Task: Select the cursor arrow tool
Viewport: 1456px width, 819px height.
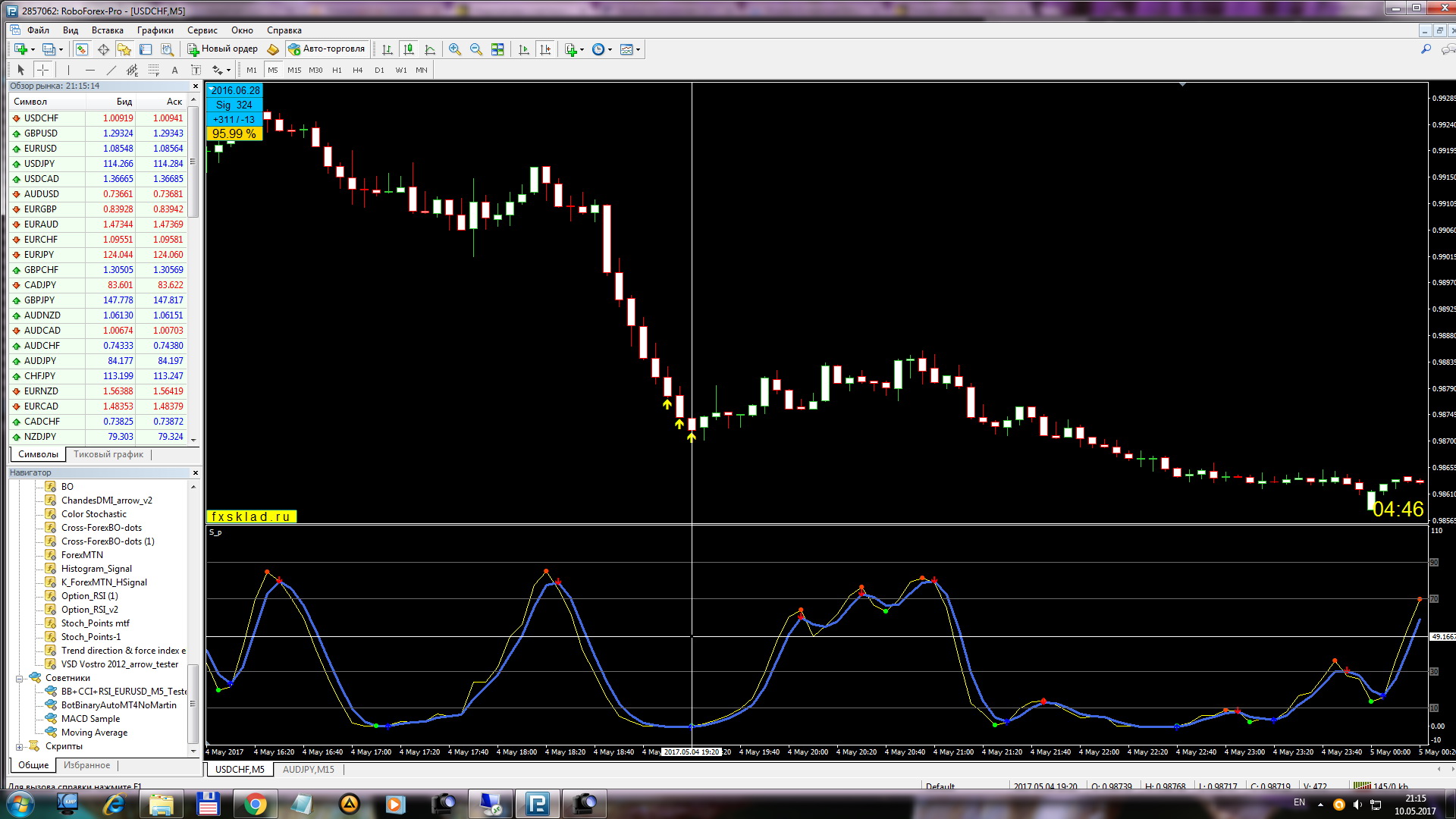Action: [x=21, y=70]
